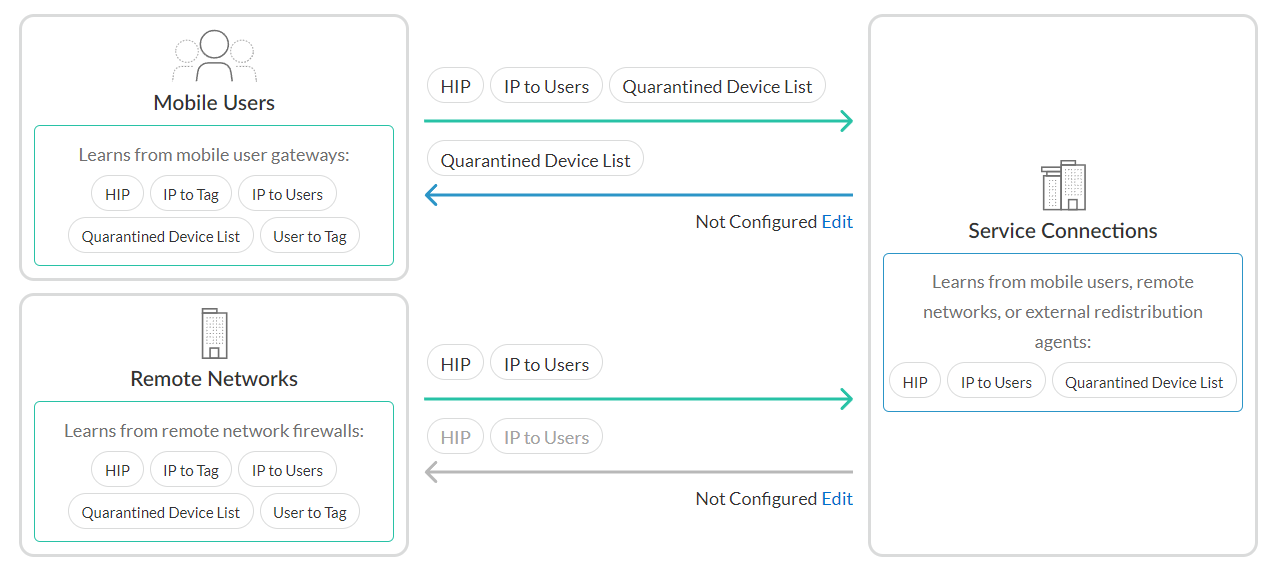This screenshot has width=1269, height=564.
Task: Click the grayed-out HIP chip
Action: point(455,438)
